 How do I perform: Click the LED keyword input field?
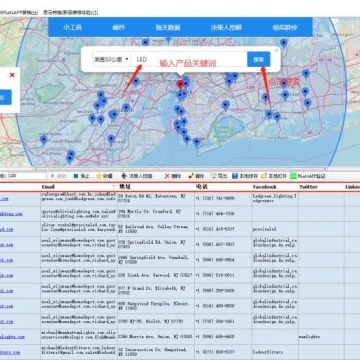point(189,60)
